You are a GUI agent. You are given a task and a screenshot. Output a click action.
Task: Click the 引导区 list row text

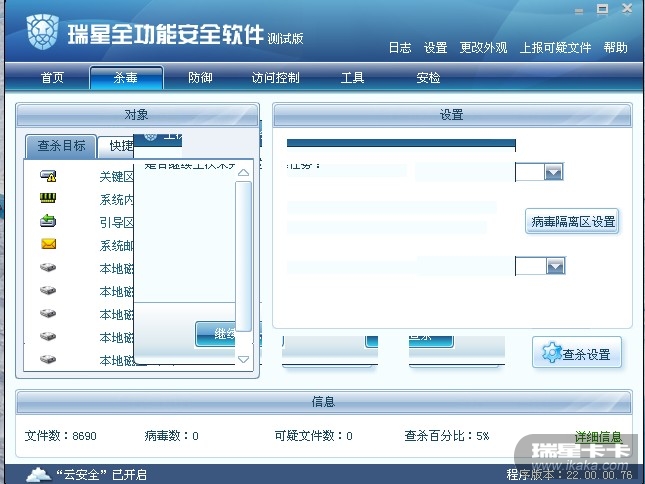click(116, 223)
